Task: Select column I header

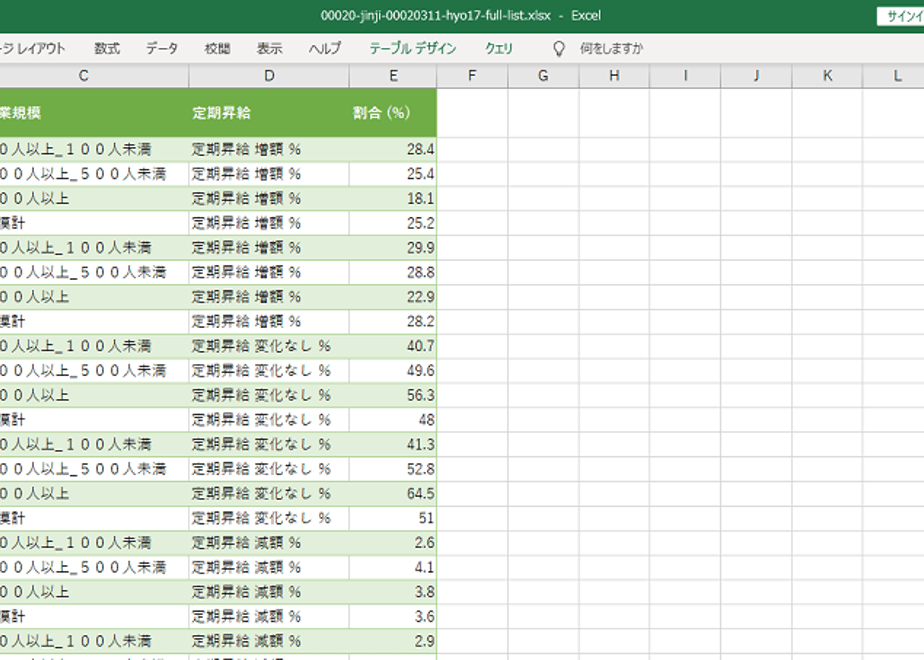Action: coord(685,76)
